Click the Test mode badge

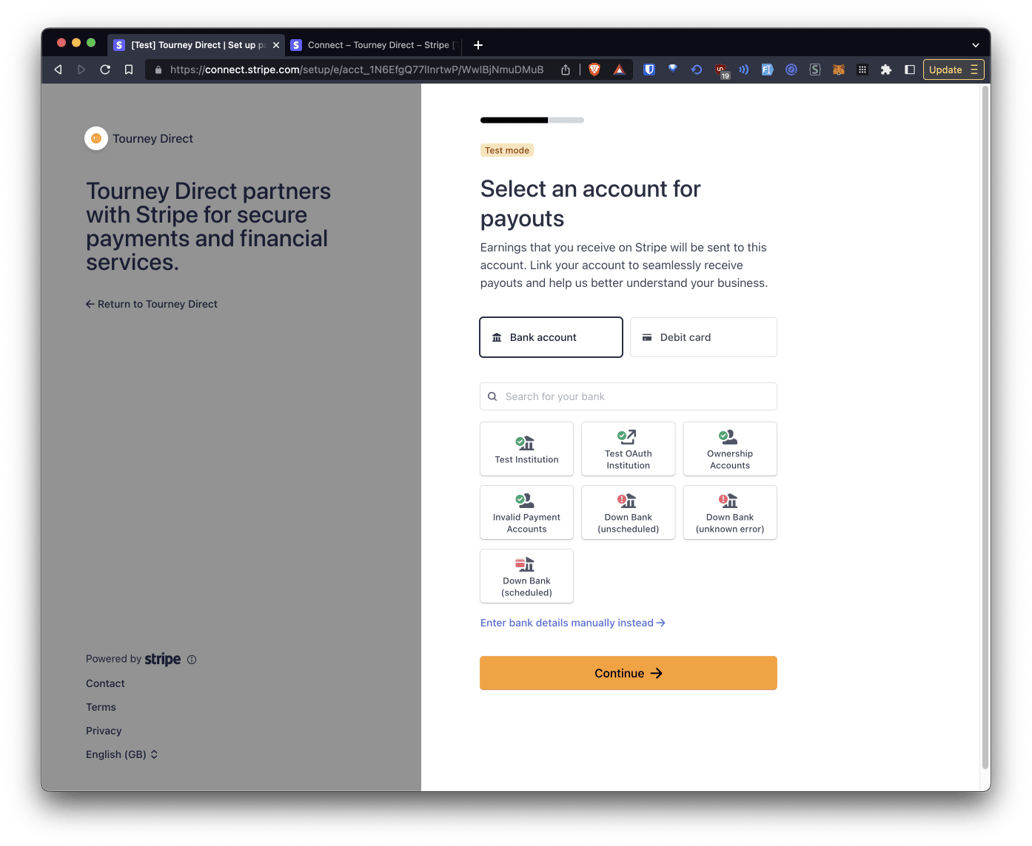(506, 149)
